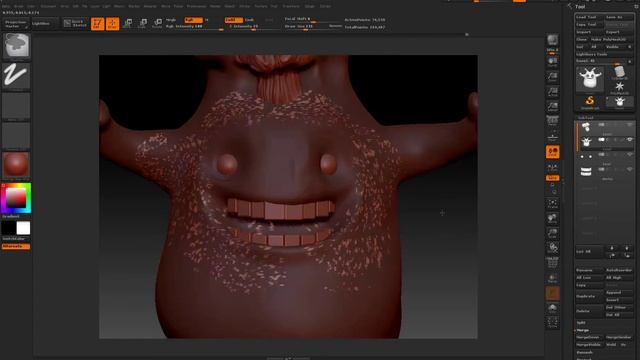Screen dimensions: 640x360
Task: Open the texture selector slot
Action: [16, 136]
